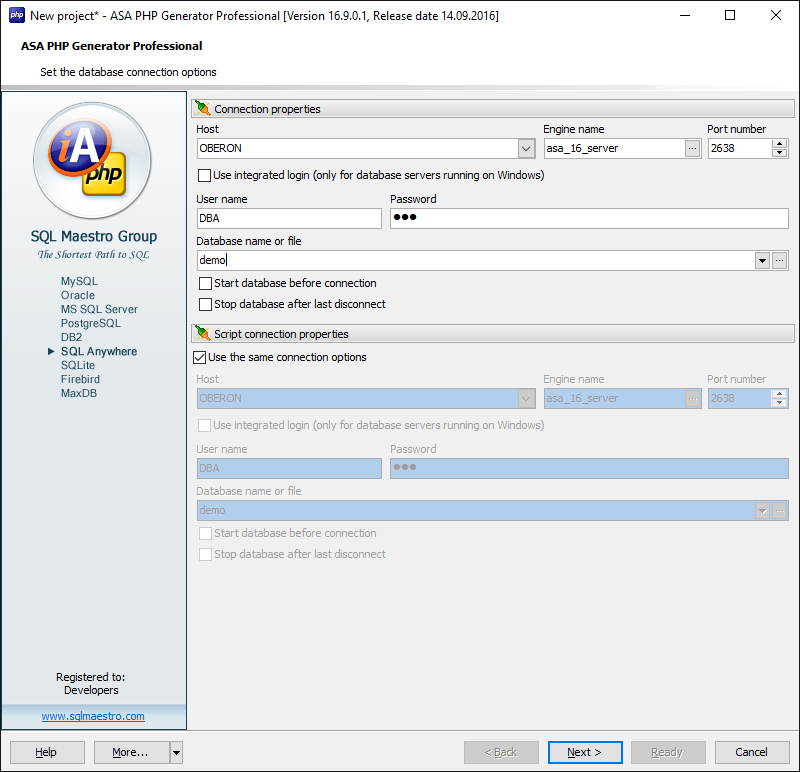Uncheck Use the same connection options
The width and height of the screenshot is (800, 772).
200,357
